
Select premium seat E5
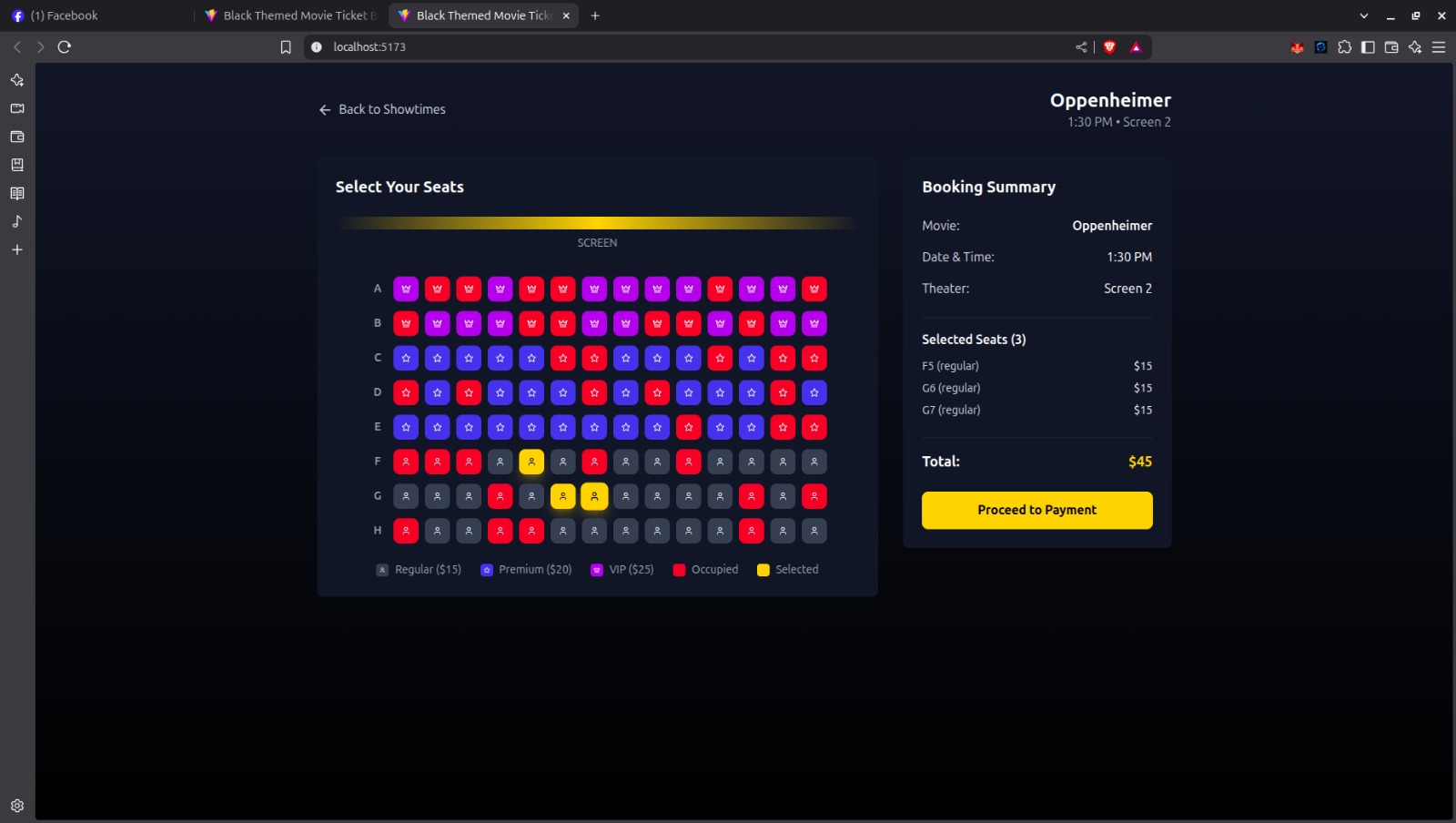point(531,427)
